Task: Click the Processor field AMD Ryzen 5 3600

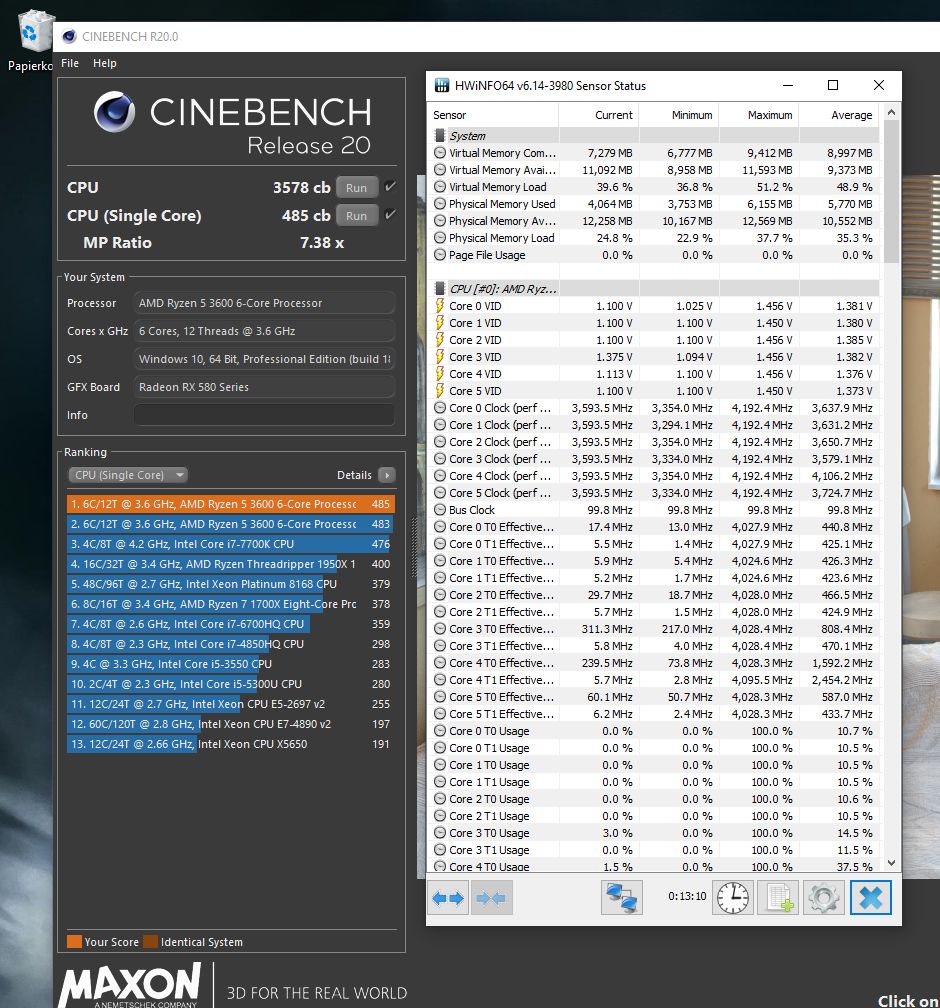Action: tap(264, 303)
